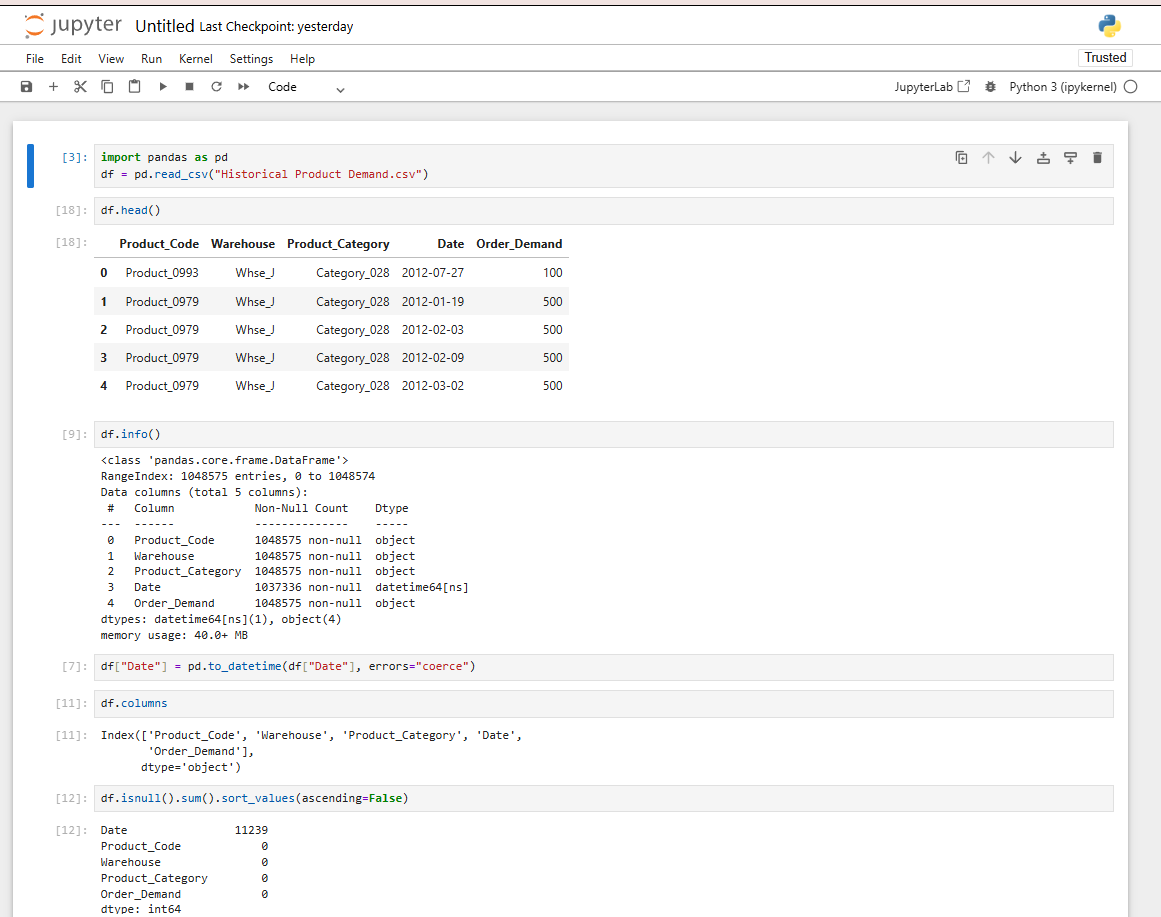Open the Edit menu
The width and height of the screenshot is (1161, 917).
(71, 59)
